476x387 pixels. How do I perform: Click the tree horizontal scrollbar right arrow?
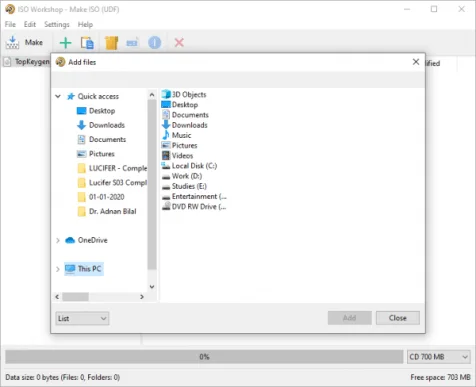click(142, 297)
